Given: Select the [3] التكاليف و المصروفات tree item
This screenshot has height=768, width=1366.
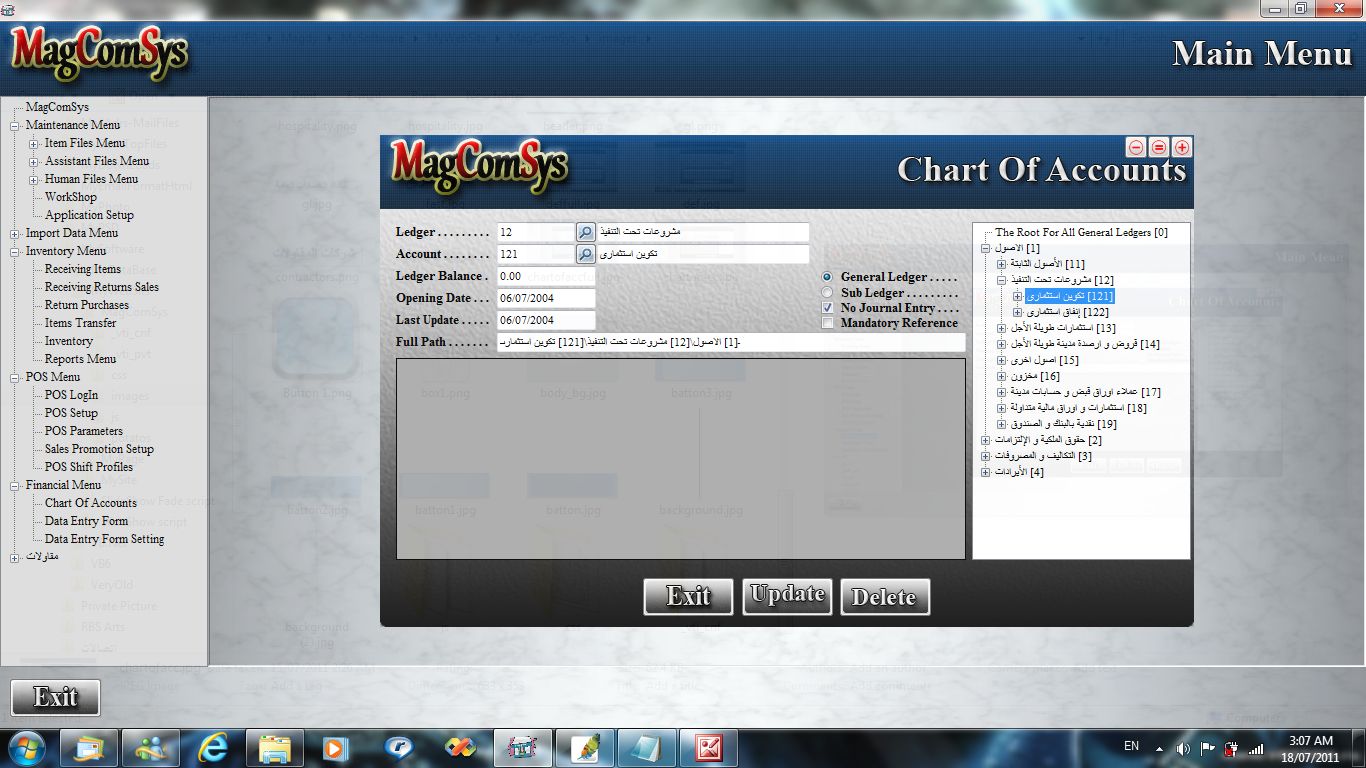Looking at the screenshot, I should tap(1043, 456).
